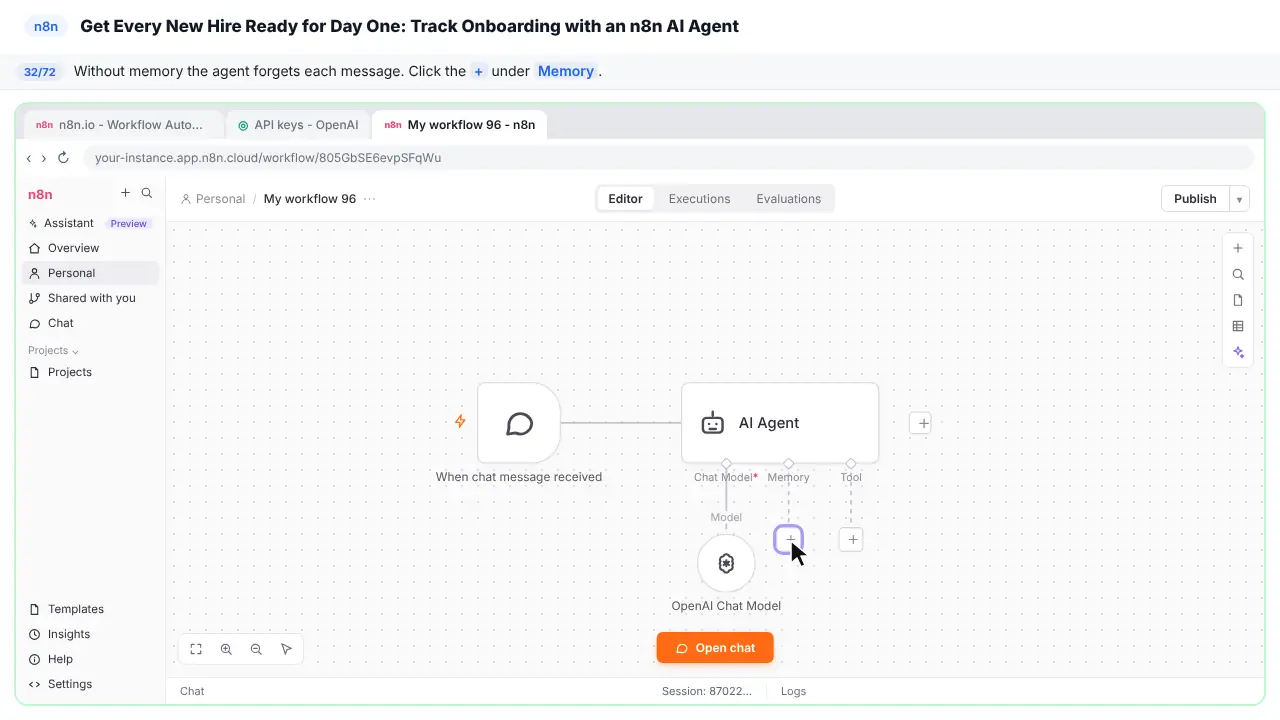This screenshot has height=720, width=1280.
Task: Switch to the Executions tab
Action: click(699, 199)
